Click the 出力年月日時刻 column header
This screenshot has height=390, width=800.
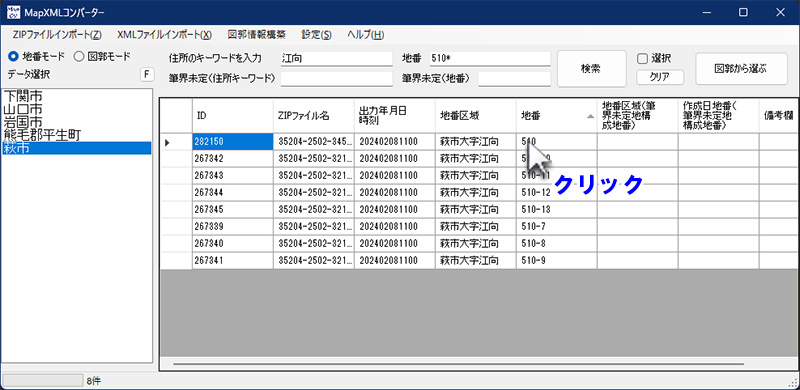pos(395,116)
